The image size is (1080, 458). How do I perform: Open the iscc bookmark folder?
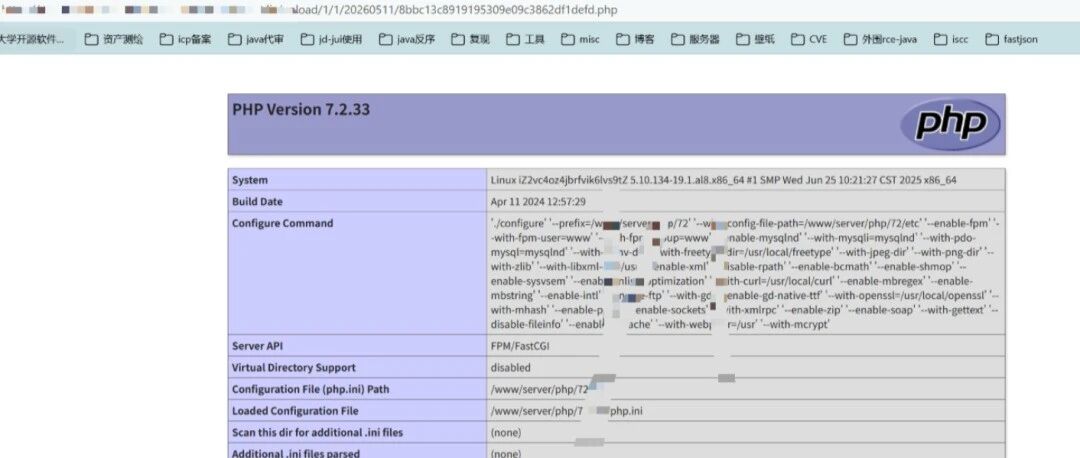(x=951, y=39)
